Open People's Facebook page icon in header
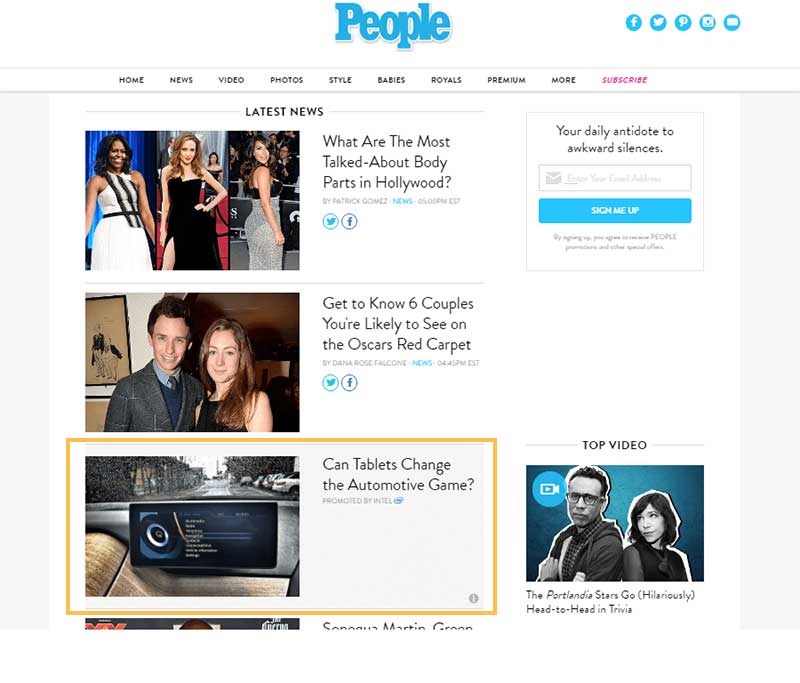Image resolution: width=800 pixels, height=683 pixels. pos(633,22)
